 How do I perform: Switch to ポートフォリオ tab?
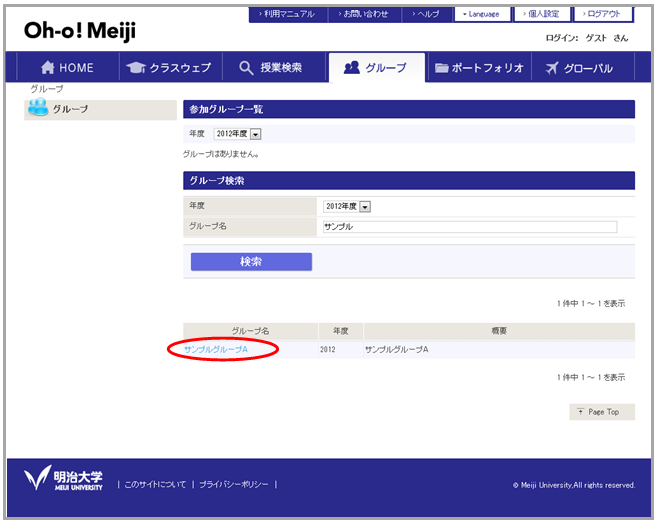coord(479,67)
